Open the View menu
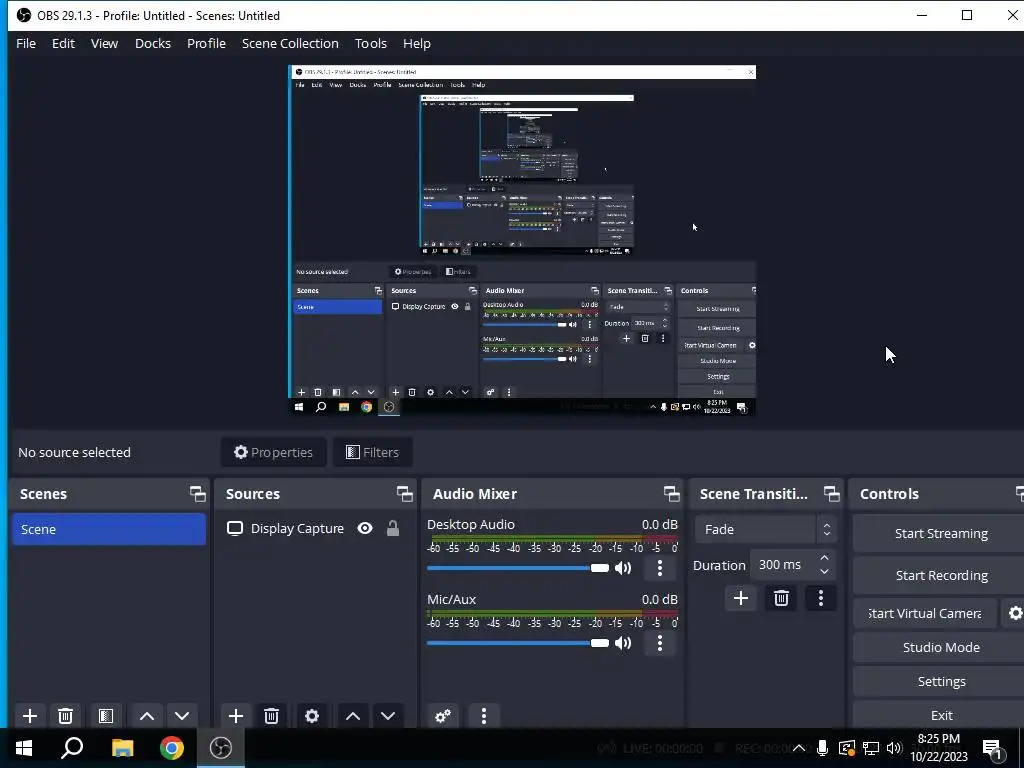 [104, 43]
